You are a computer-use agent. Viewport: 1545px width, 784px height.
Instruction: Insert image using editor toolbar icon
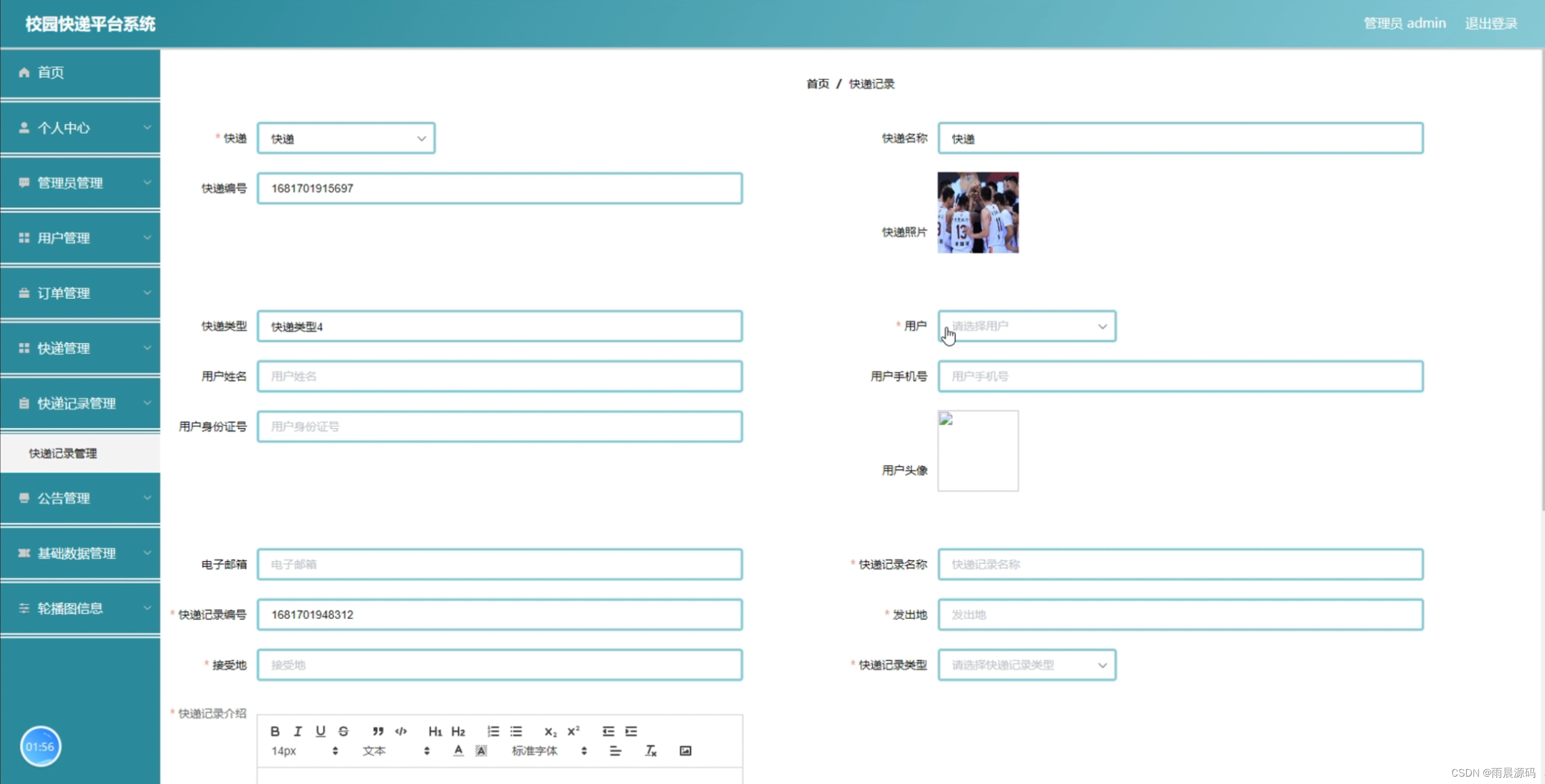click(685, 751)
